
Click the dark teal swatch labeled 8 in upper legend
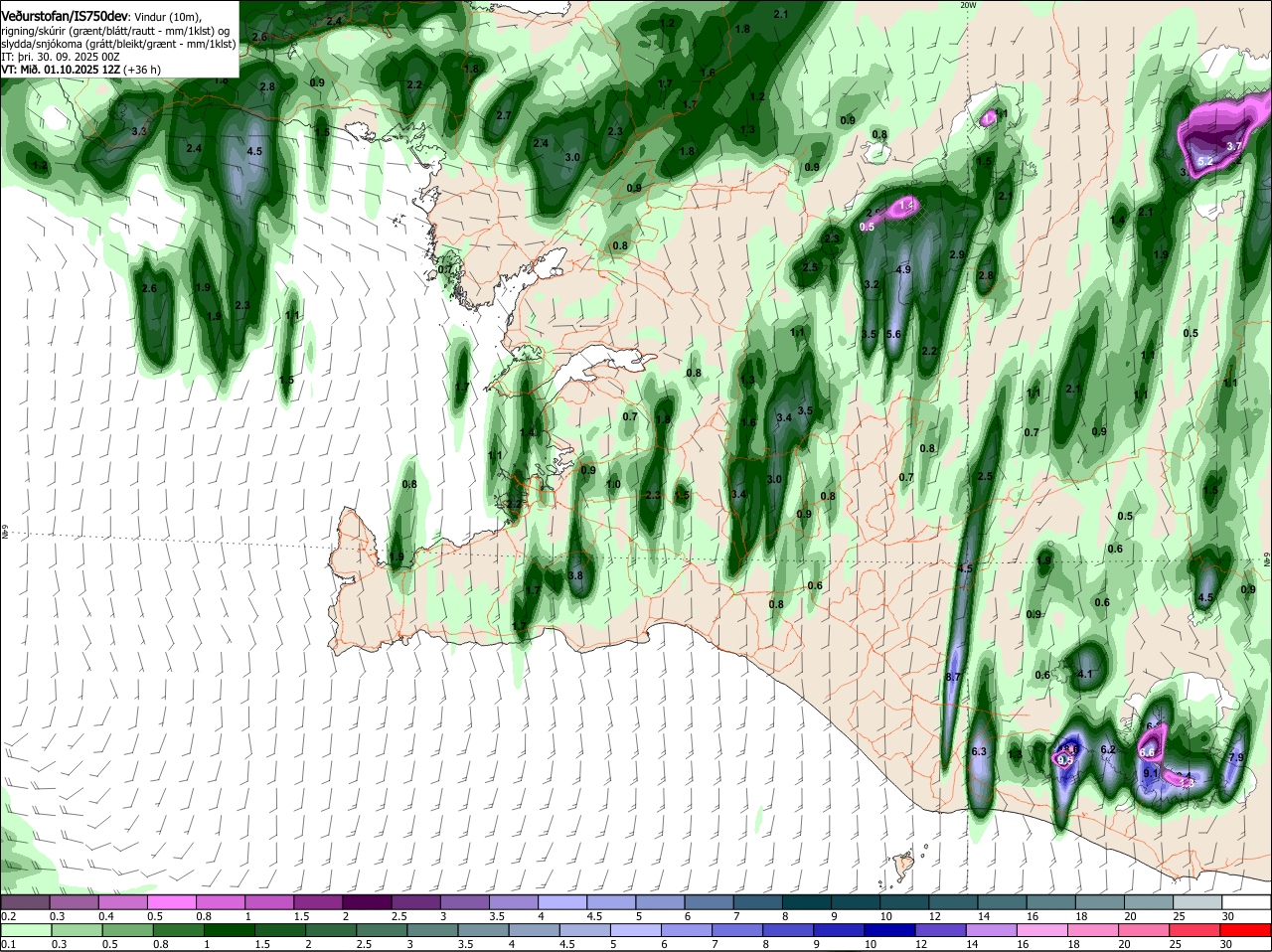(x=807, y=902)
